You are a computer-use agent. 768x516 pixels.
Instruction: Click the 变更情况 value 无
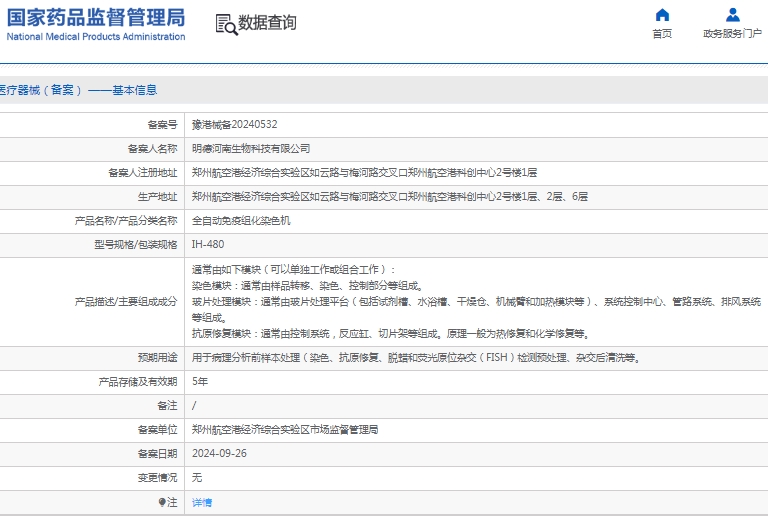pyautogui.click(x=197, y=478)
